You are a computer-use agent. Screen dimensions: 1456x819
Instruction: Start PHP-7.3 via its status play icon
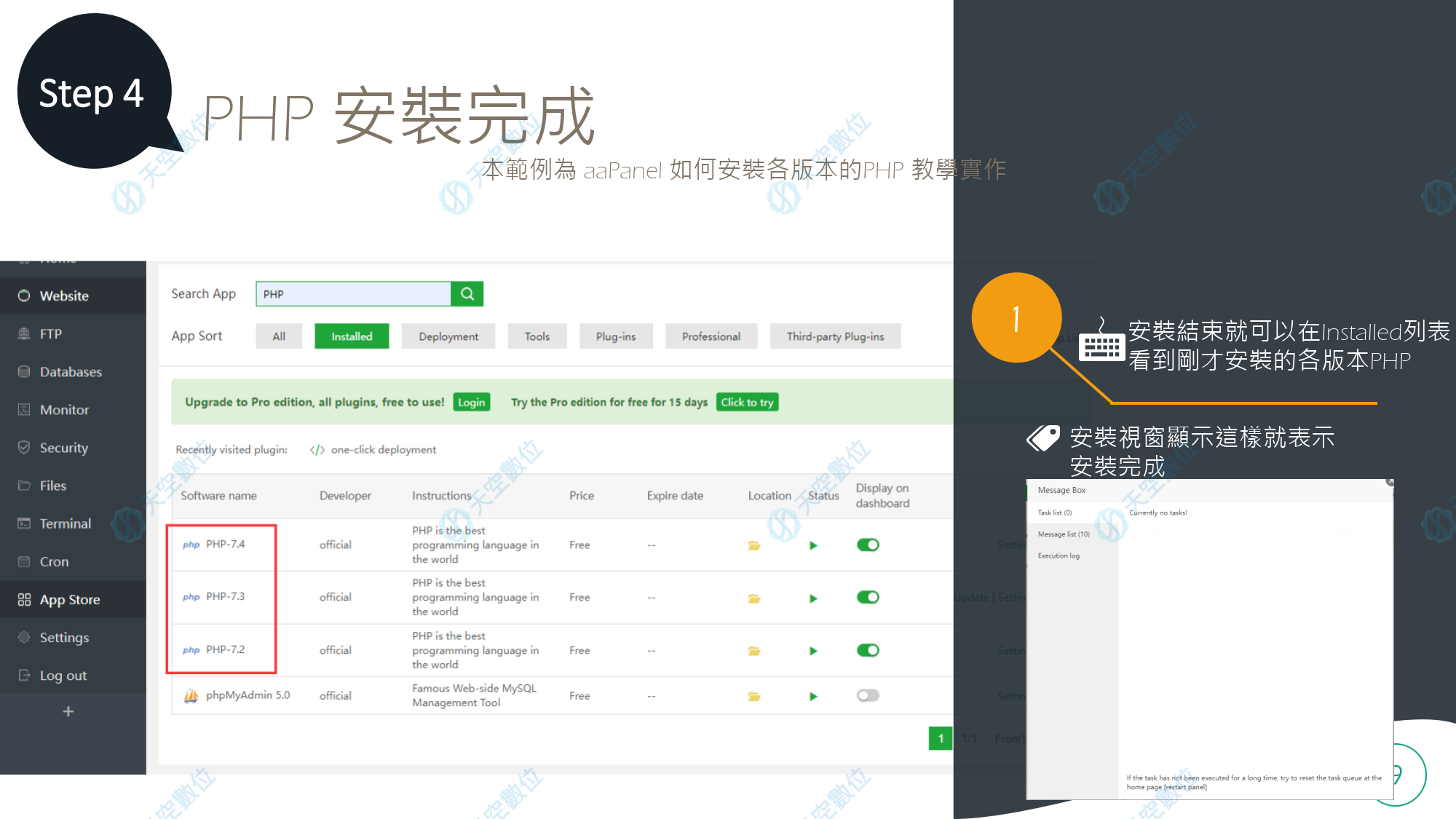tap(813, 597)
